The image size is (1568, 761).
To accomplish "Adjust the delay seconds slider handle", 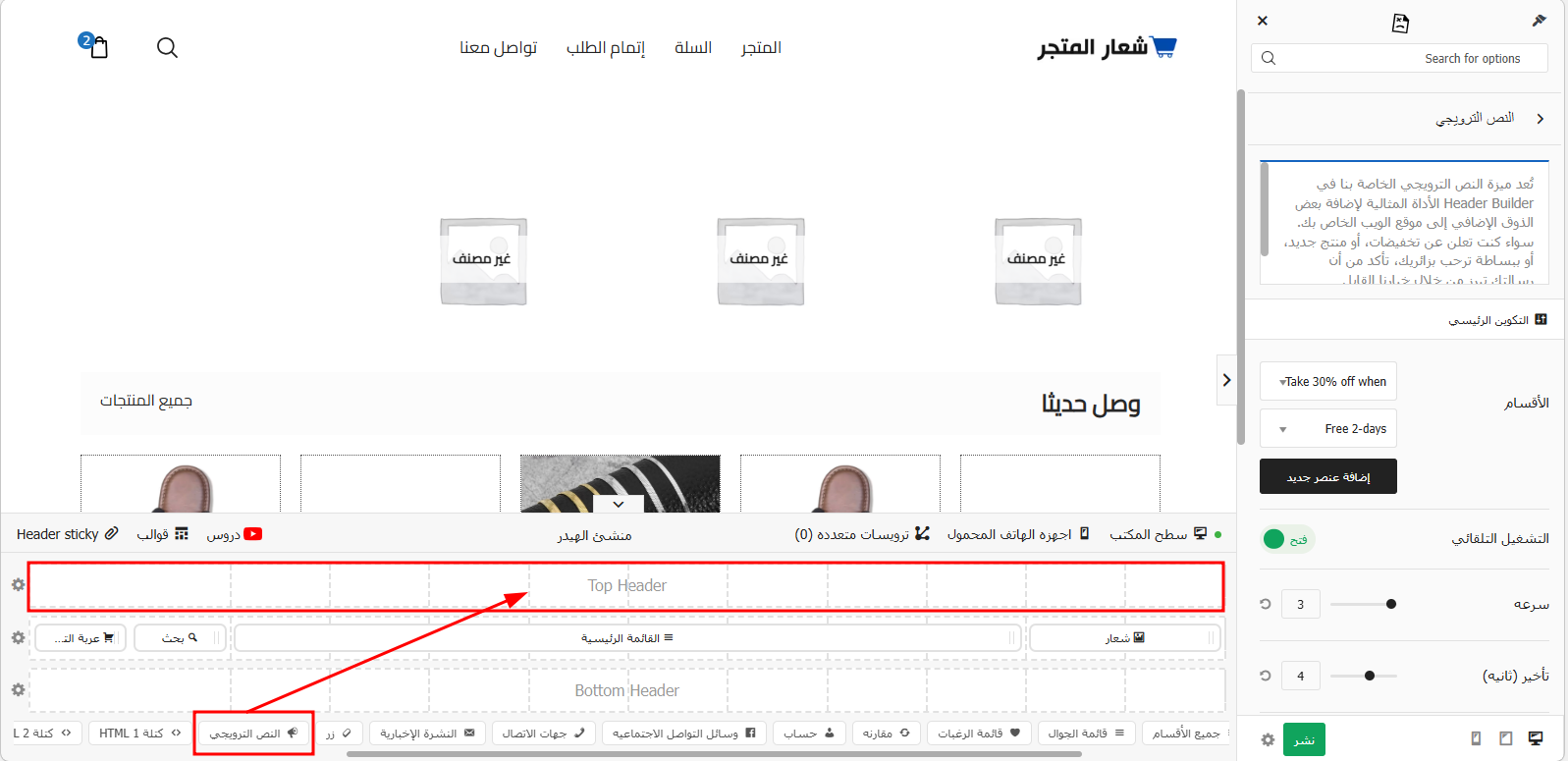I will coord(1370,676).
